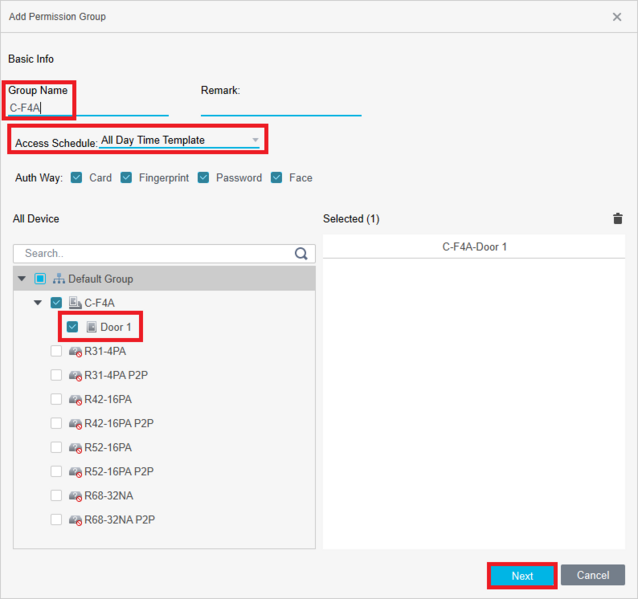
Task: Uncheck the Fingerprint auth way
Action: click(x=126, y=177)
